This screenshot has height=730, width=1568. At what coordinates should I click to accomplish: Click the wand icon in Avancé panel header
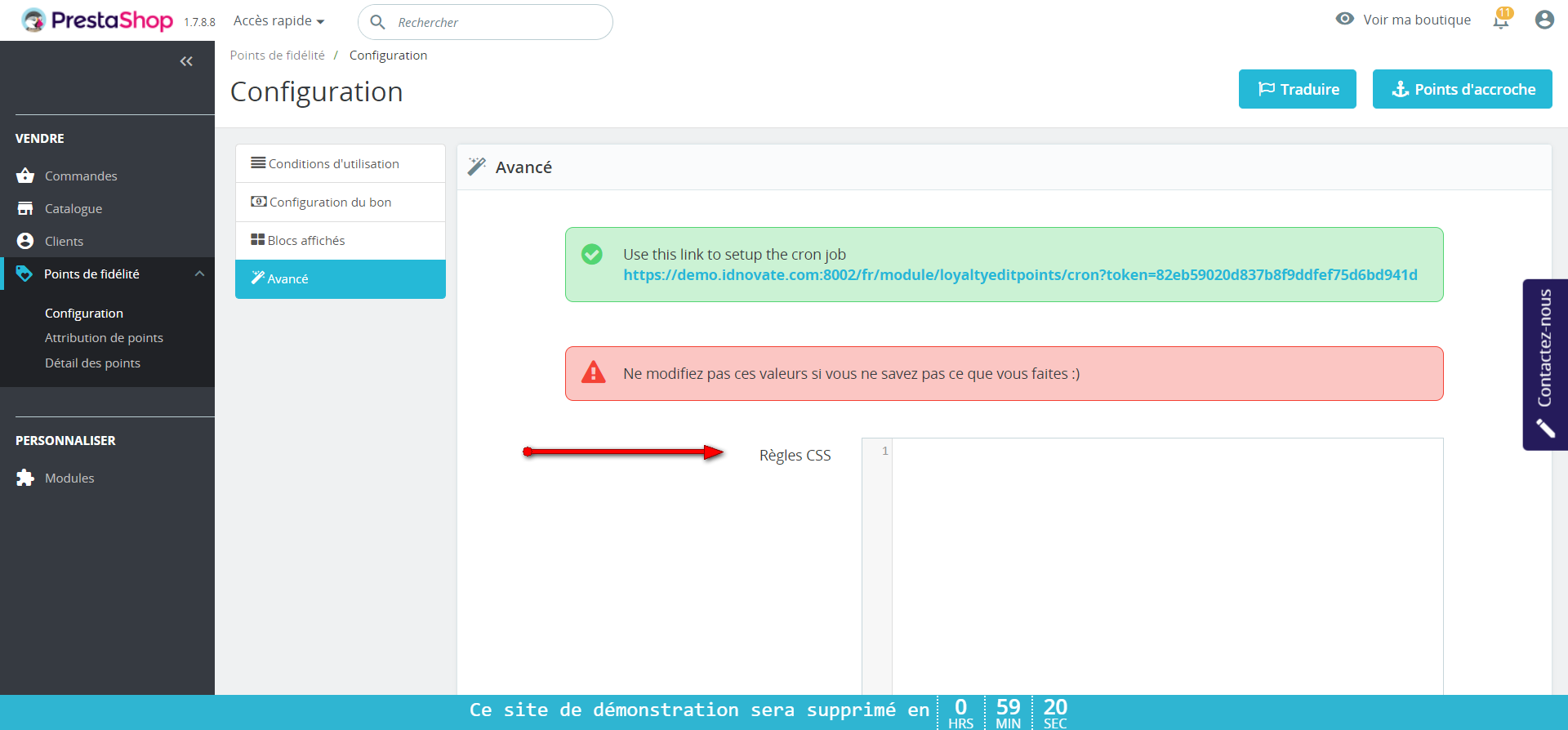pos(477,167)
